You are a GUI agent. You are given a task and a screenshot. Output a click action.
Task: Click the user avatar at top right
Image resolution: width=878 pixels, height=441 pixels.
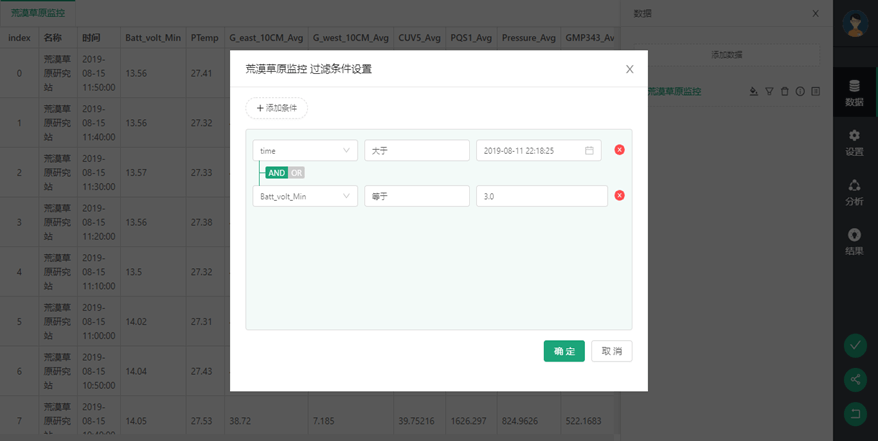855,23
